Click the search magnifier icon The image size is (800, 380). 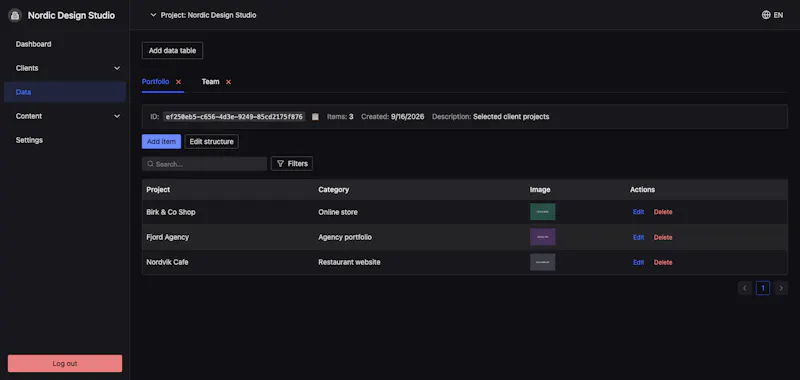click(x=151, y=164)
